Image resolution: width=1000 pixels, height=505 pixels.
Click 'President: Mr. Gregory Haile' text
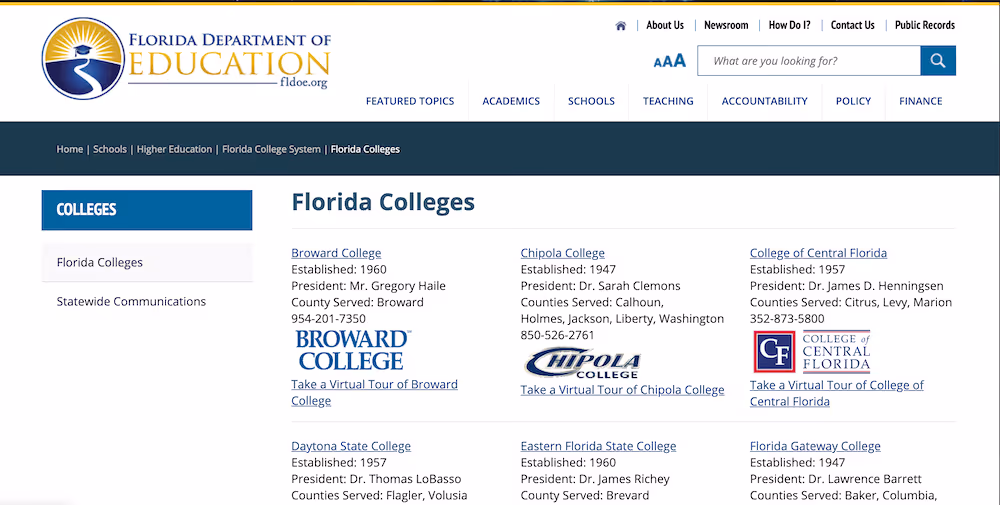coord(369,286)
